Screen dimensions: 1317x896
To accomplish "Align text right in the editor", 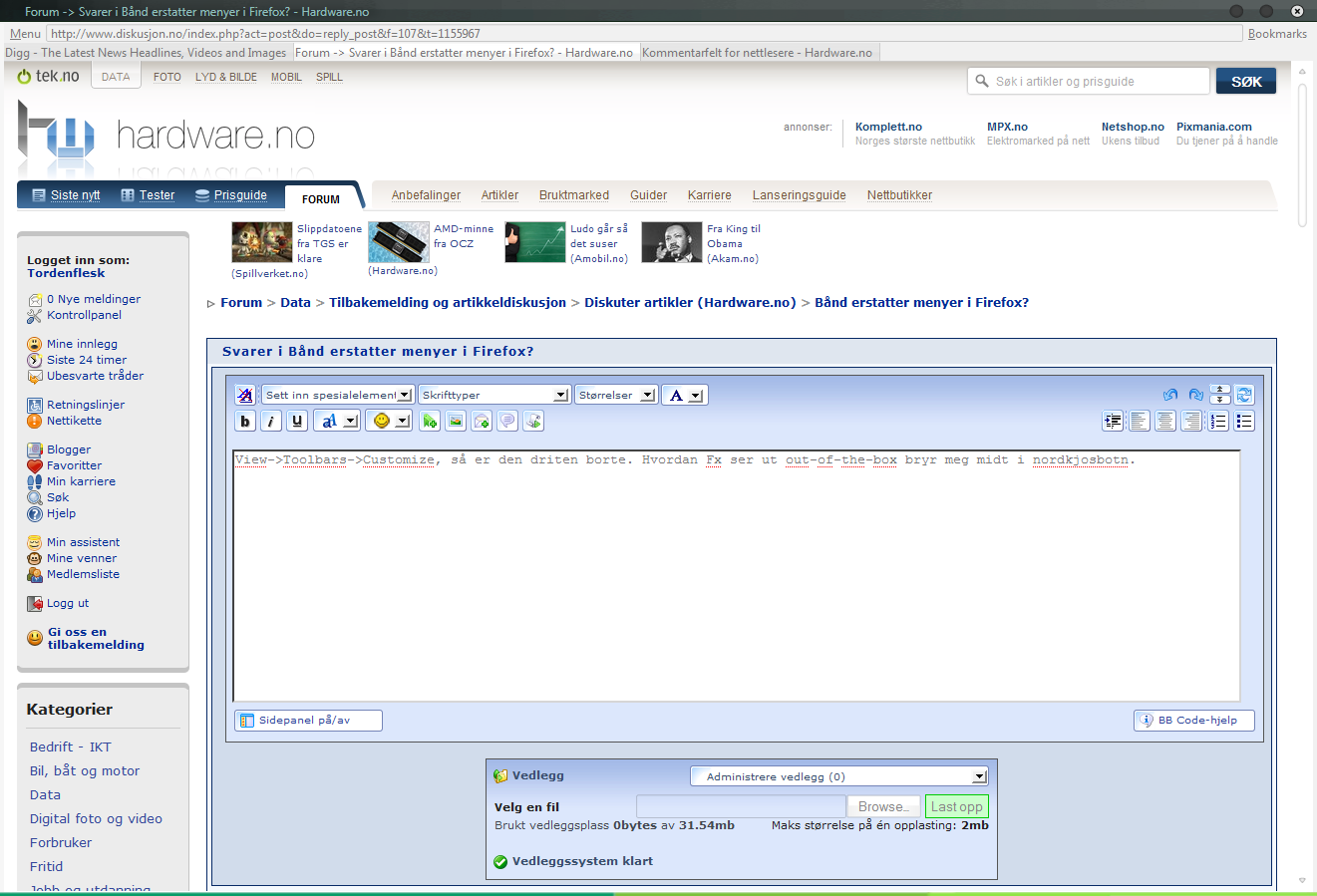I will (1191, 421).
